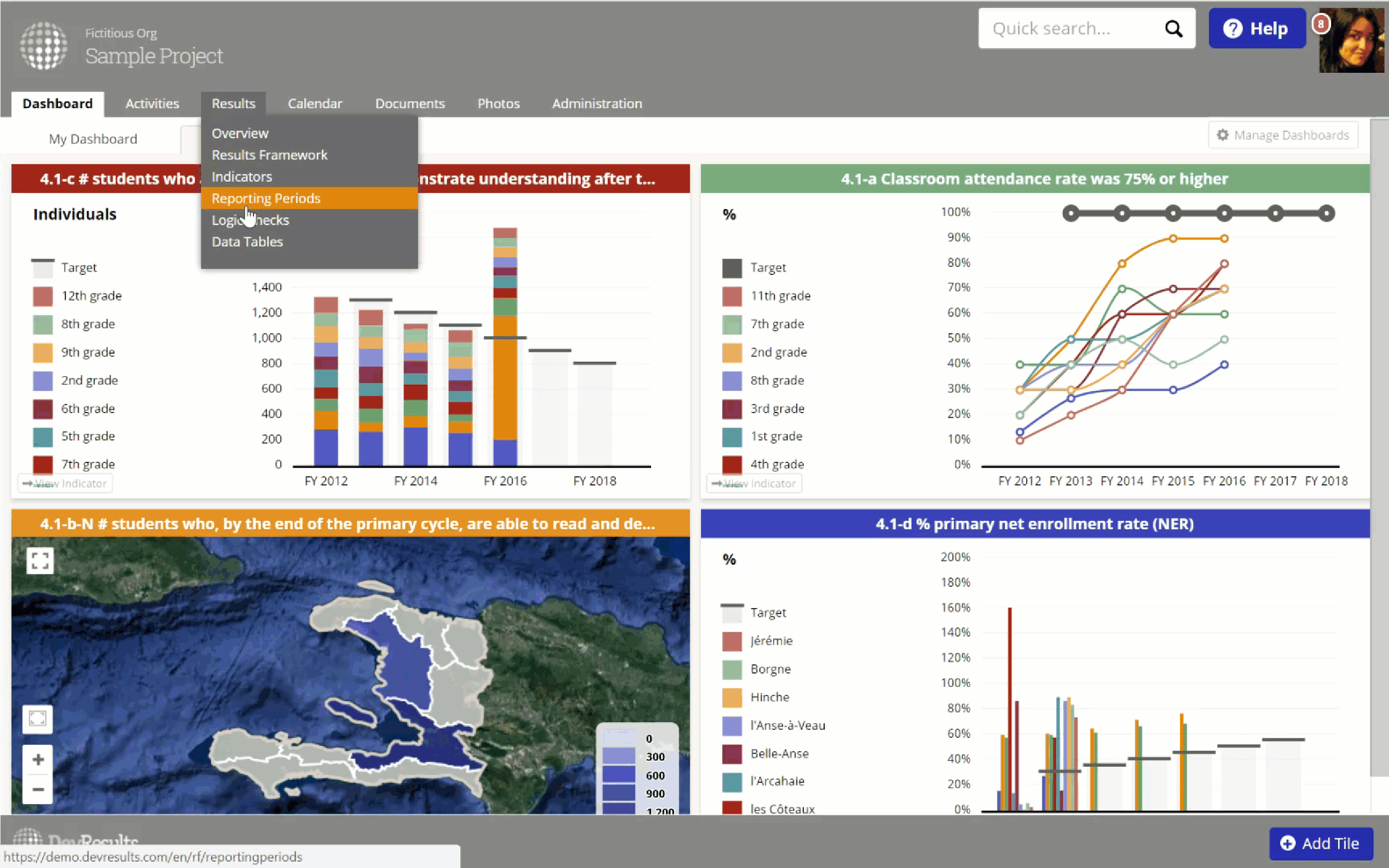This screenshot has width=1389, height=868.
Task: Switch to the Activities tab
Action: click(x=152, y=103)
